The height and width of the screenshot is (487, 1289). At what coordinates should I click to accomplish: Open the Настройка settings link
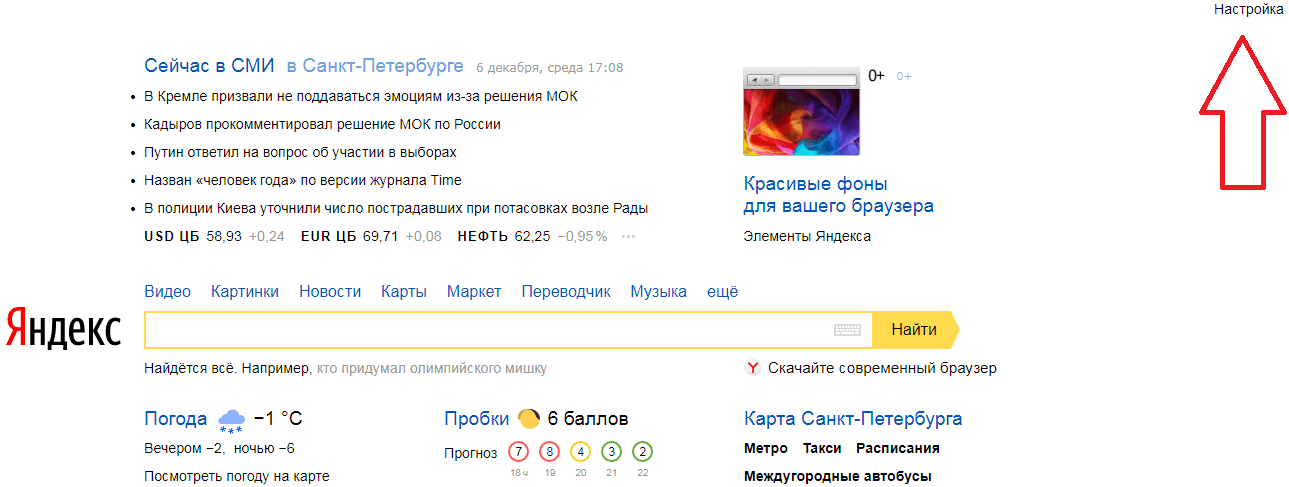(x=1248, y=9)
